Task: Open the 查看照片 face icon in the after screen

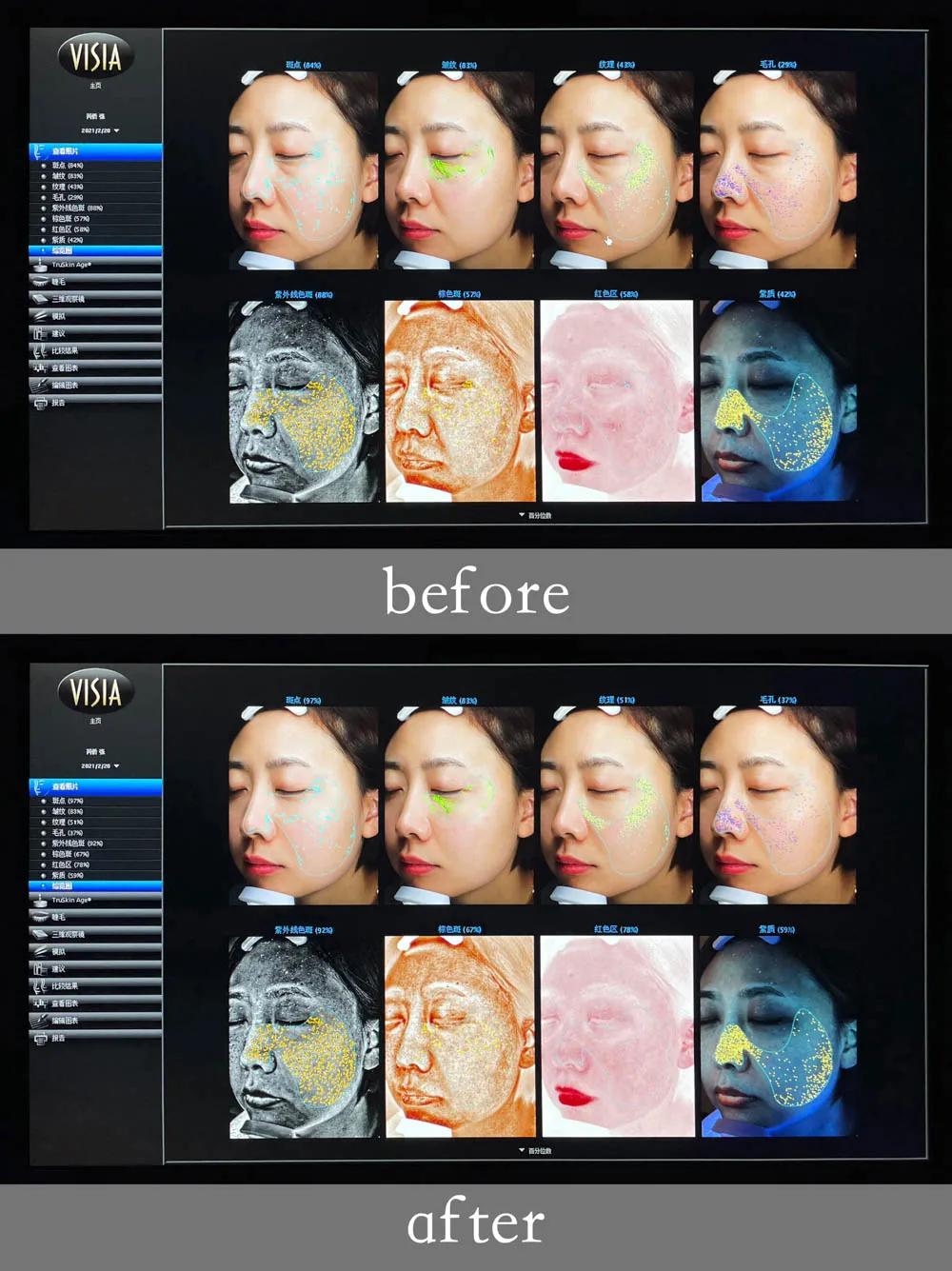Action: click(x=40, y=786)
